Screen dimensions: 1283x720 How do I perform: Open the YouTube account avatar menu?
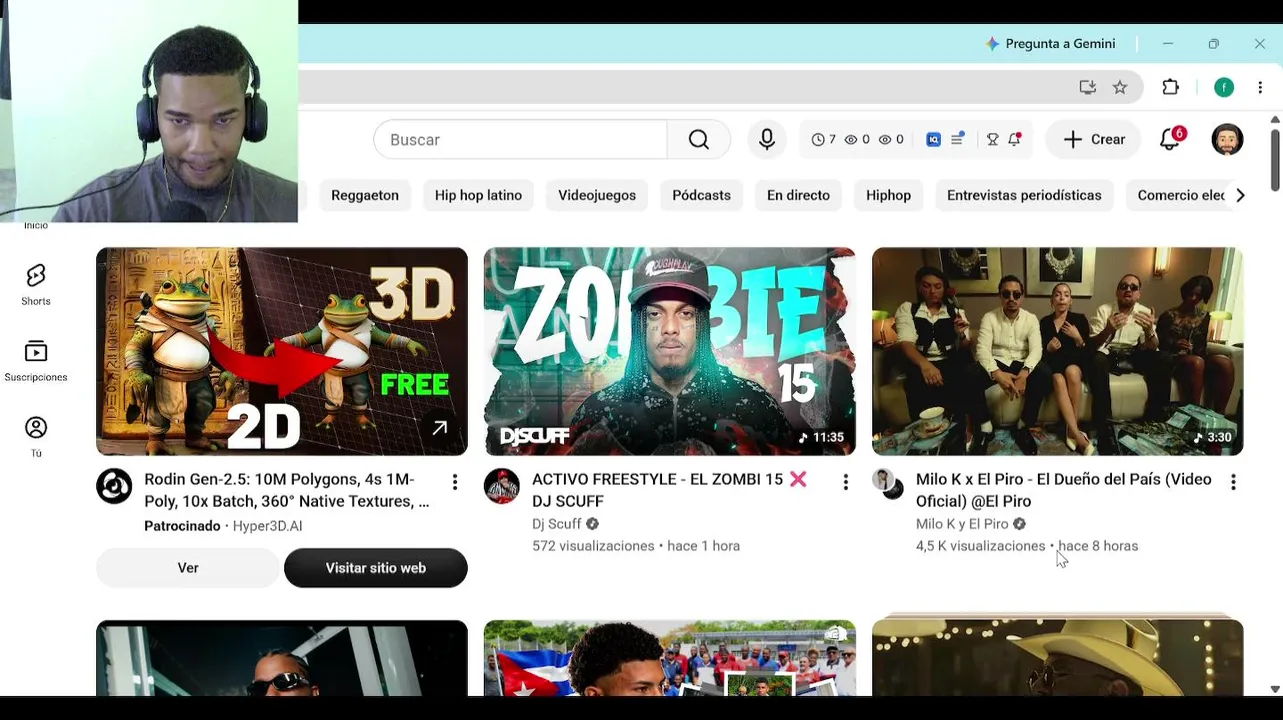1227,139
